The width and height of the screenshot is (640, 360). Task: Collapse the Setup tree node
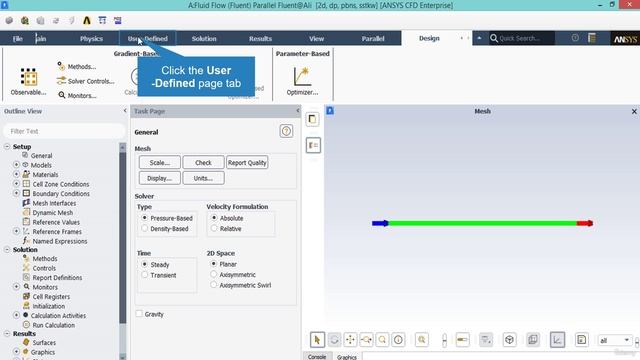coord(7,146)
